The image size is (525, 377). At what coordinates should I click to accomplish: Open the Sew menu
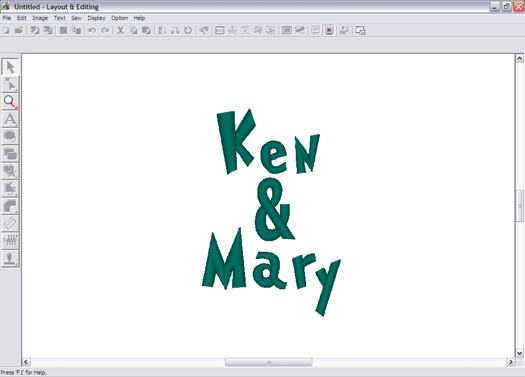click(x=76, y=18)
